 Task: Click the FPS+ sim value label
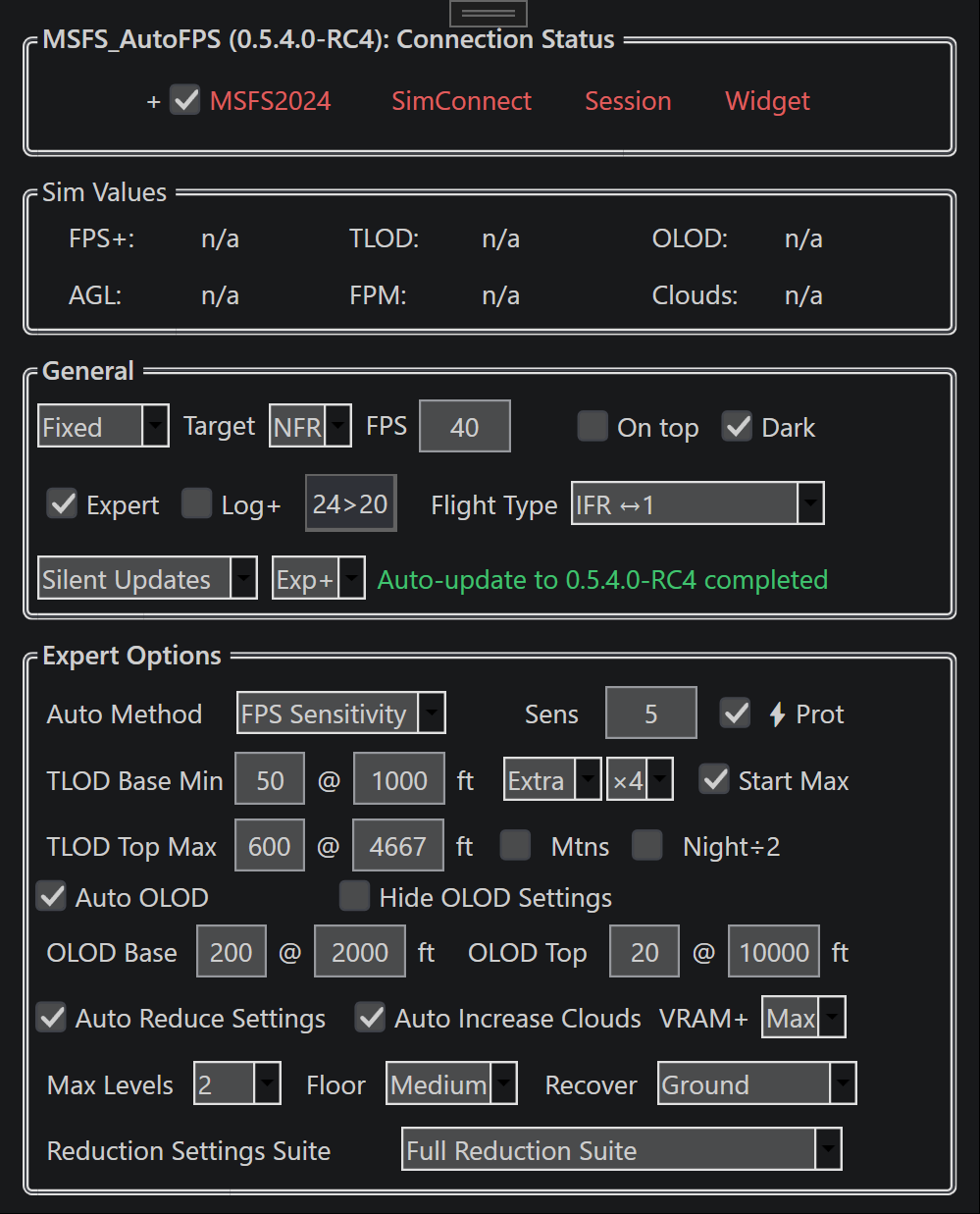[x=101, y=238]
